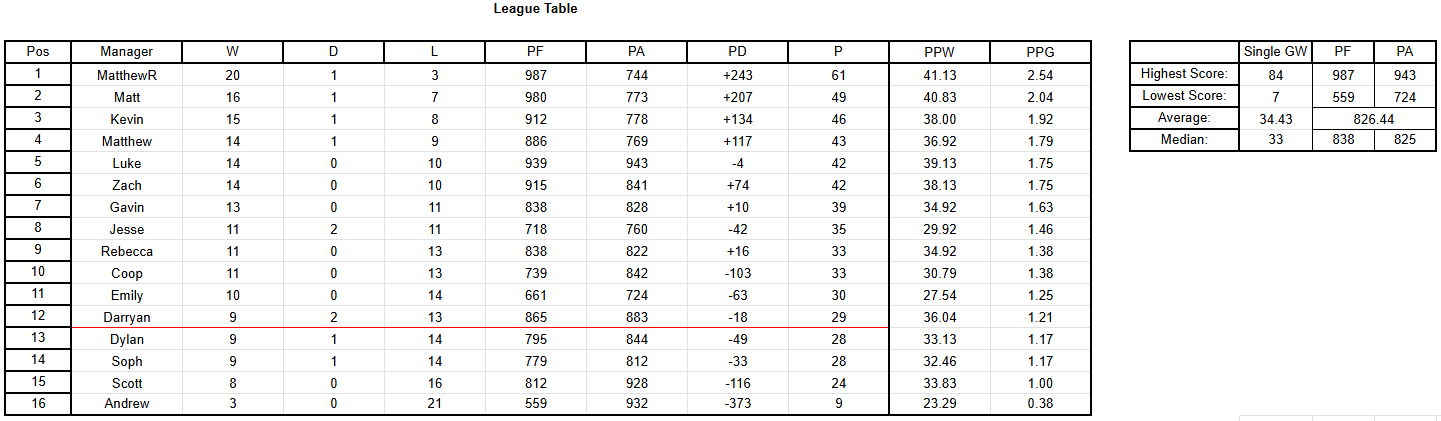This screenshot has height=421, width=1441.
Task: Click the PPG header cell
Action: (x=1040, y=52)
